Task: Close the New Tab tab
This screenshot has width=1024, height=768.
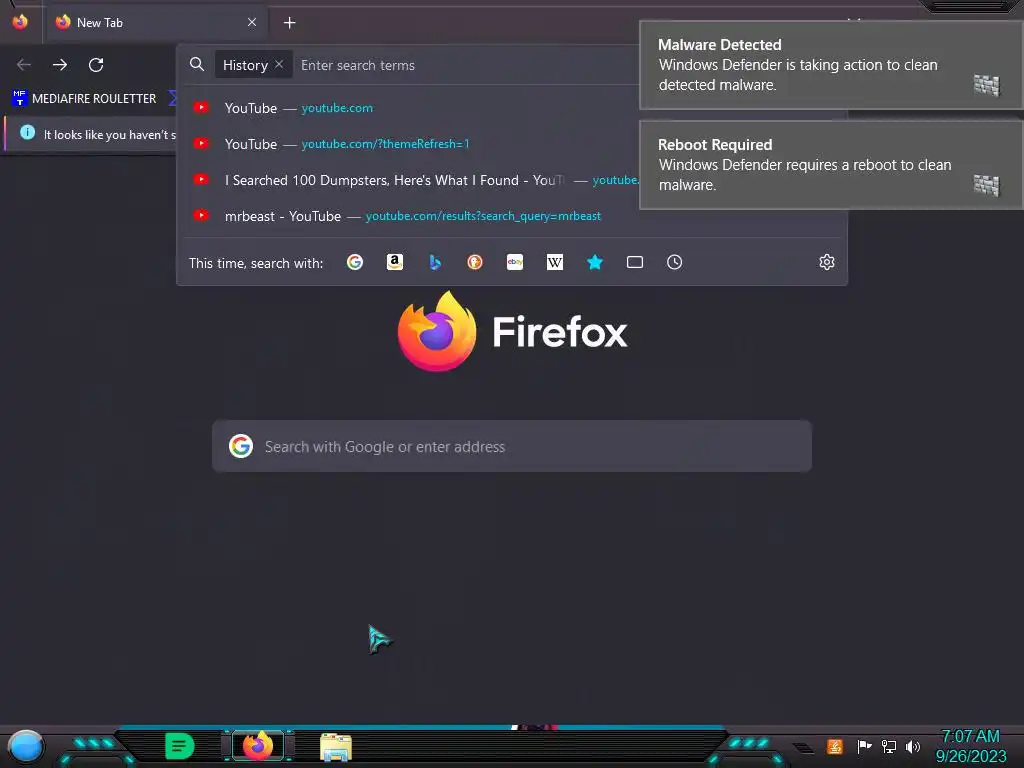Action: coord(252,22)
